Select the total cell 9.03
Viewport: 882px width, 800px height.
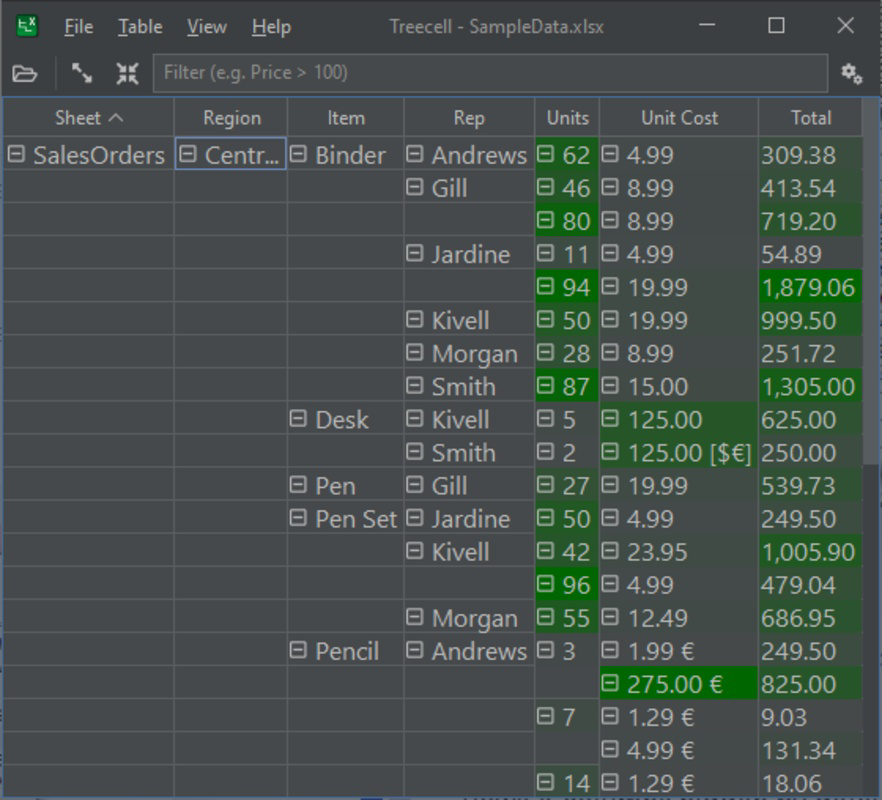[810, 717]
